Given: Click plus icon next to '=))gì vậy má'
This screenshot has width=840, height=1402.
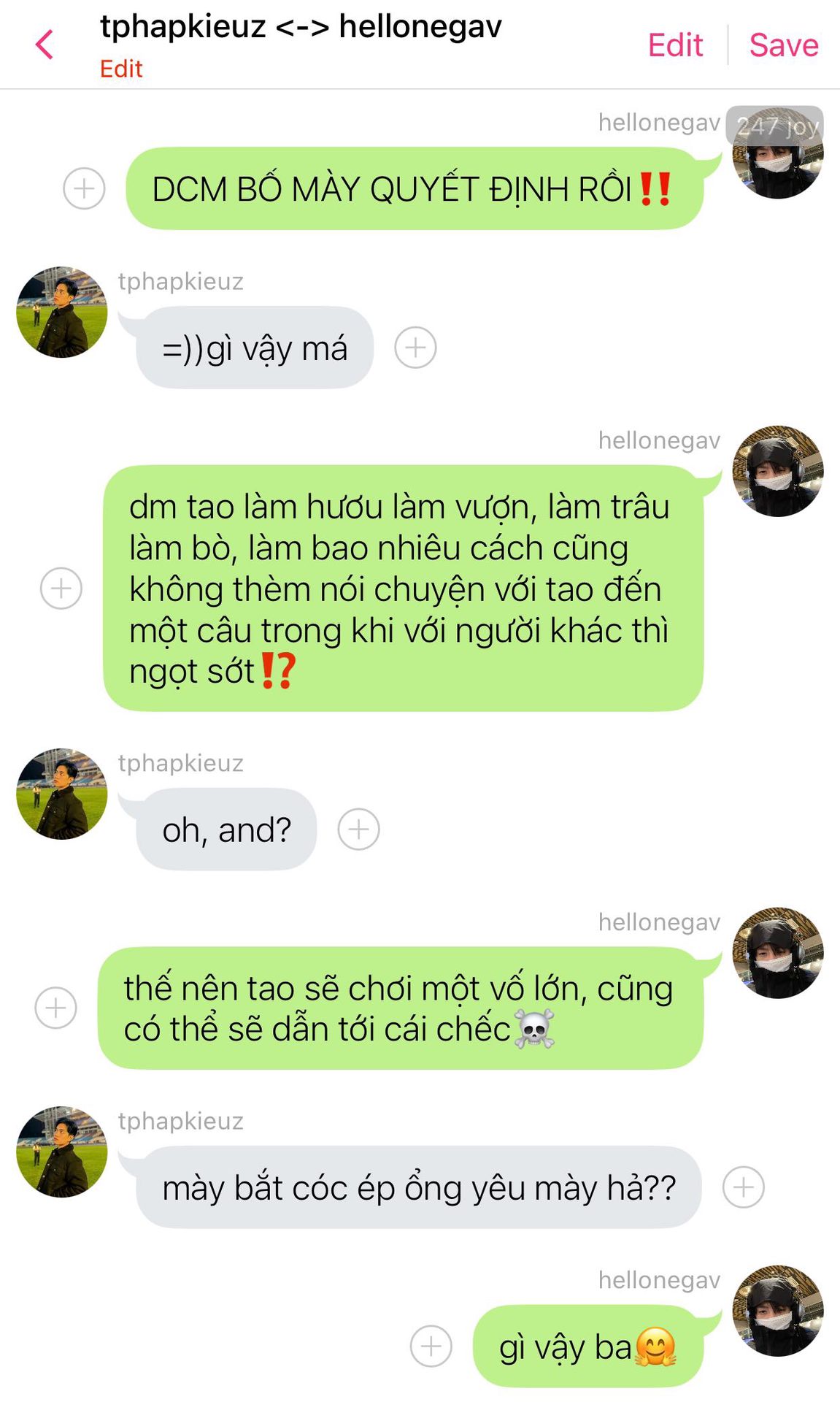Looking at the screenshot, I should pos(415,347).
